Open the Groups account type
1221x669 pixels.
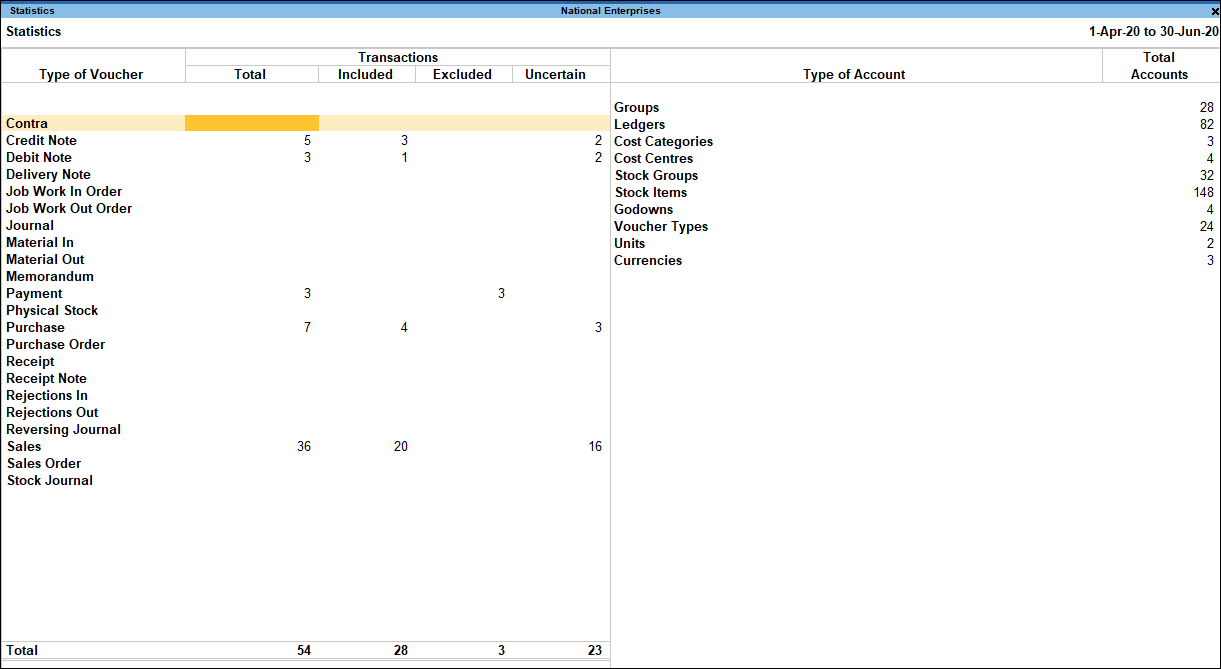pos(636,108)
